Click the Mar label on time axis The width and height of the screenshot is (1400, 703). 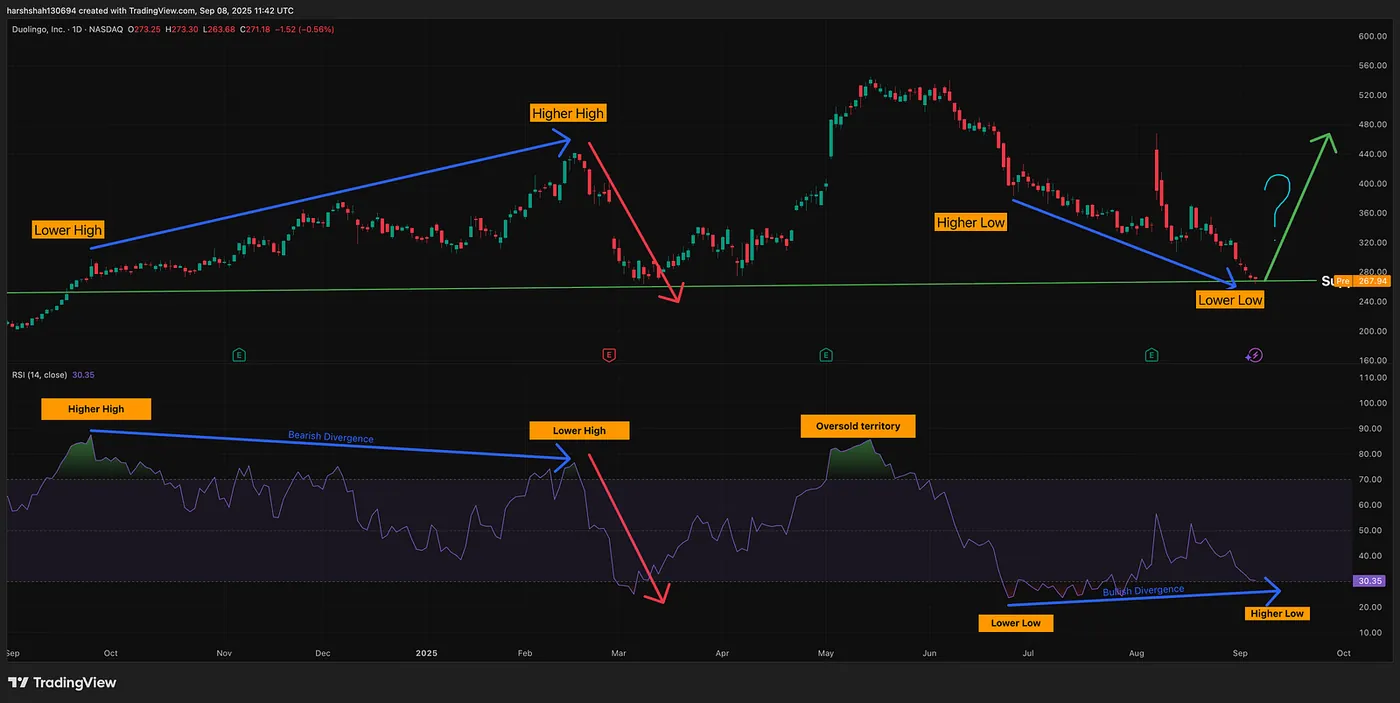tap(618, 653)
